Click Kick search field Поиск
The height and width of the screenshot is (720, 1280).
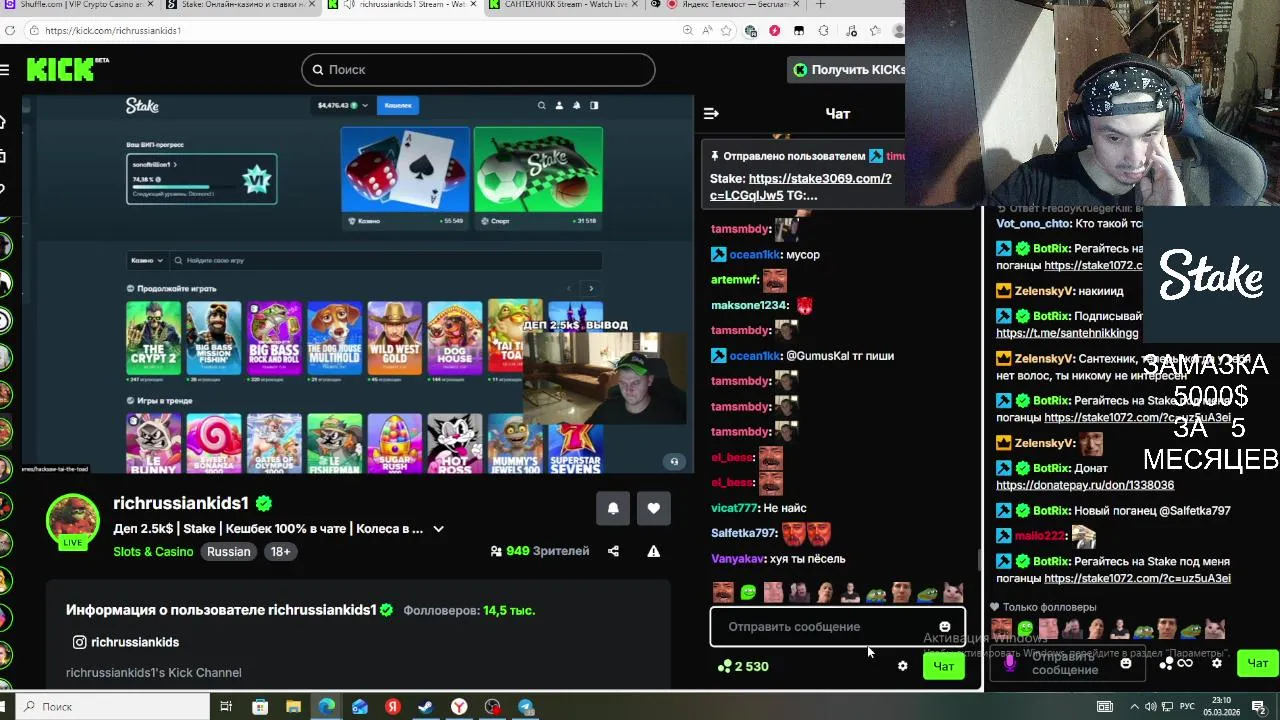(478, 69)
